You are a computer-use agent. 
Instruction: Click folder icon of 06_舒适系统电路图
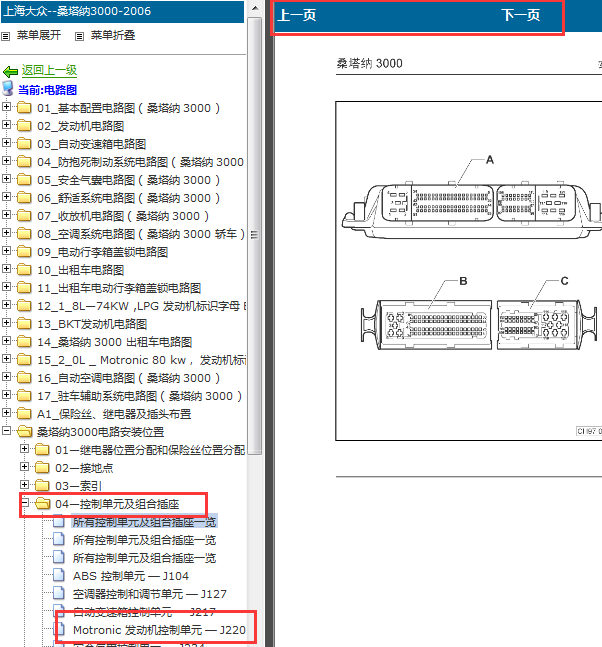pyautogui.click(x=24, y=198)
